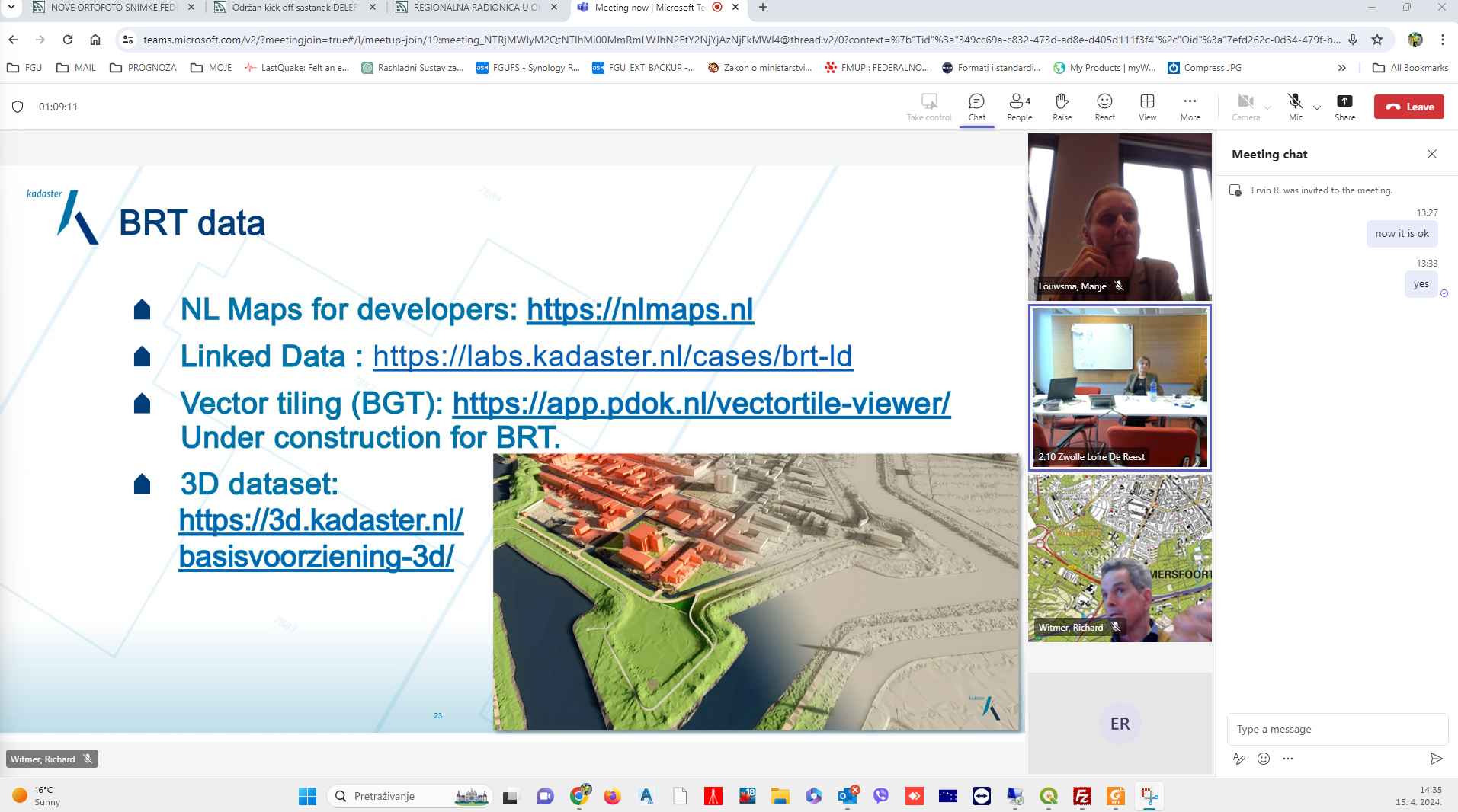Open message formatting options icon
The height and width of the screenshot is (812, 1458).
(x=1239, y=759)
